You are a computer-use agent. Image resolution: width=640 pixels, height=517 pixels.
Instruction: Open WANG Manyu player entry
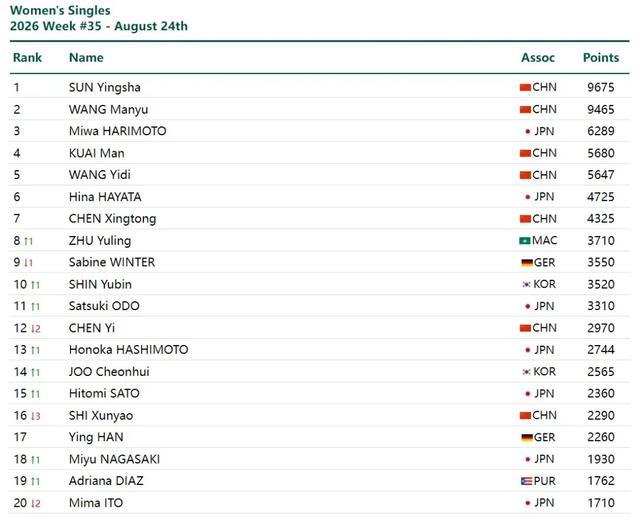pos(108,109)
